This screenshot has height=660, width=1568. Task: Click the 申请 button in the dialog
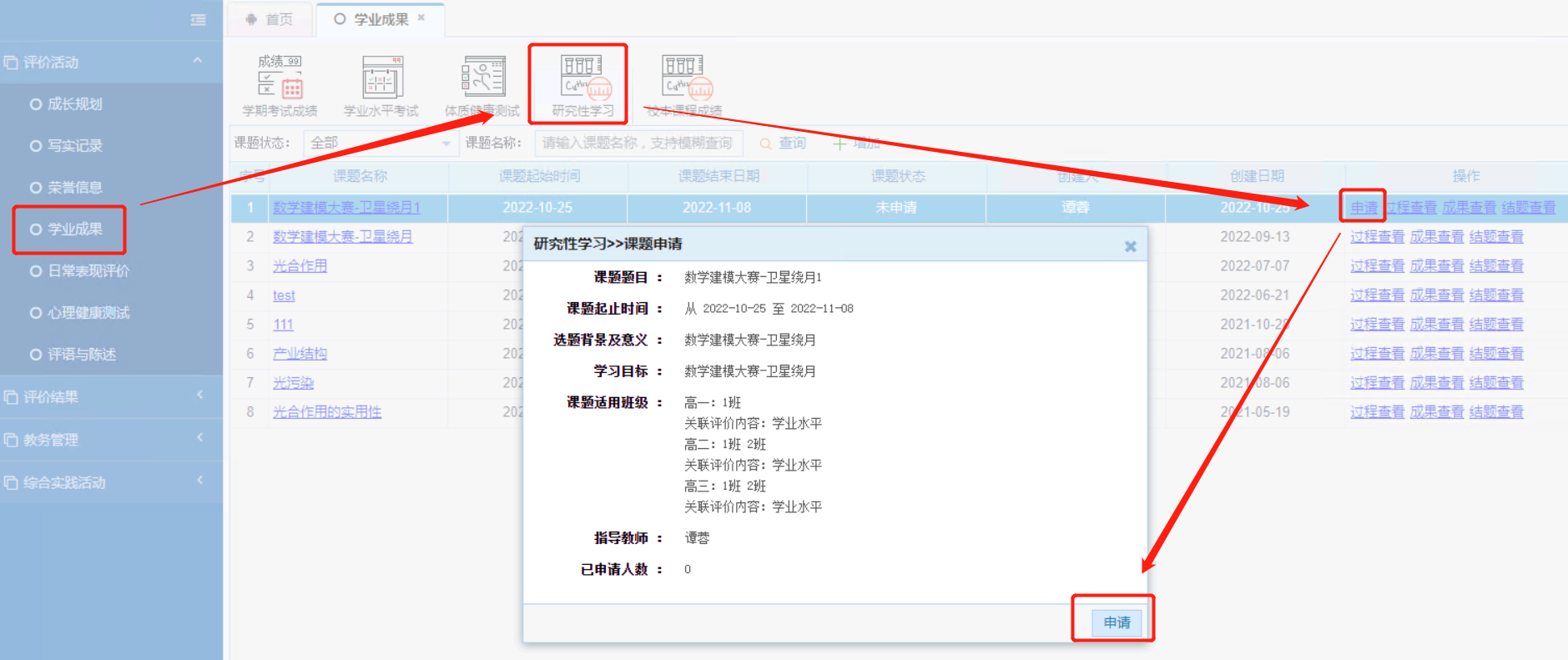(x=1117, y=622)
